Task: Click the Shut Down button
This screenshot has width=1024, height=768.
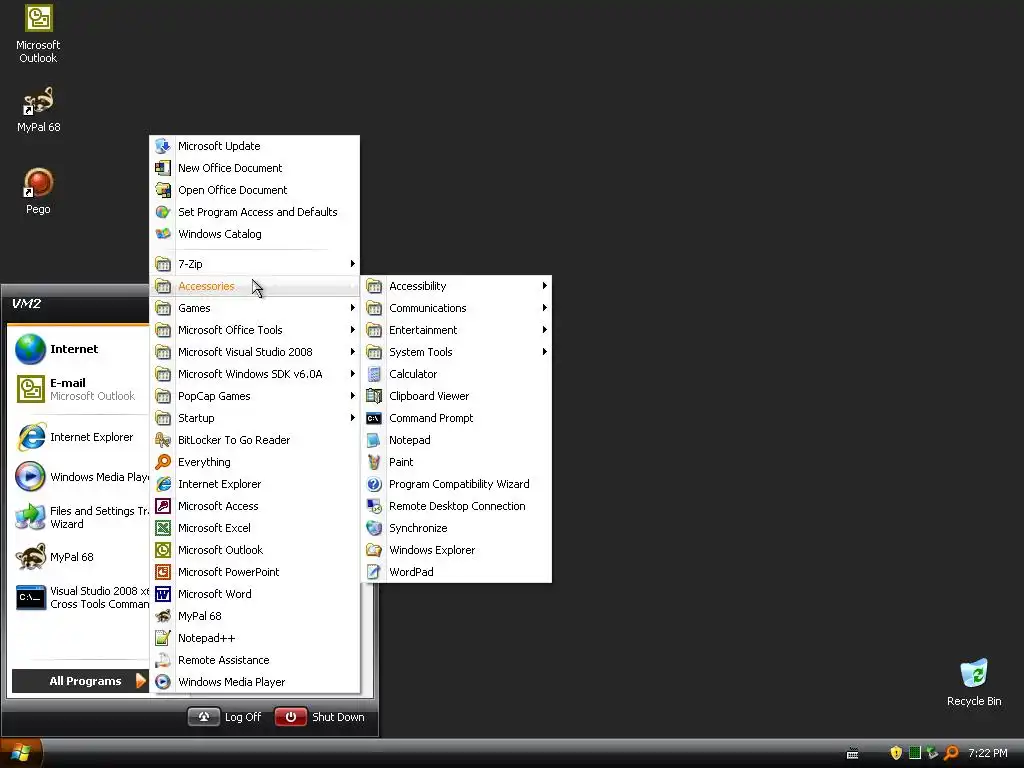Action: 320,717
